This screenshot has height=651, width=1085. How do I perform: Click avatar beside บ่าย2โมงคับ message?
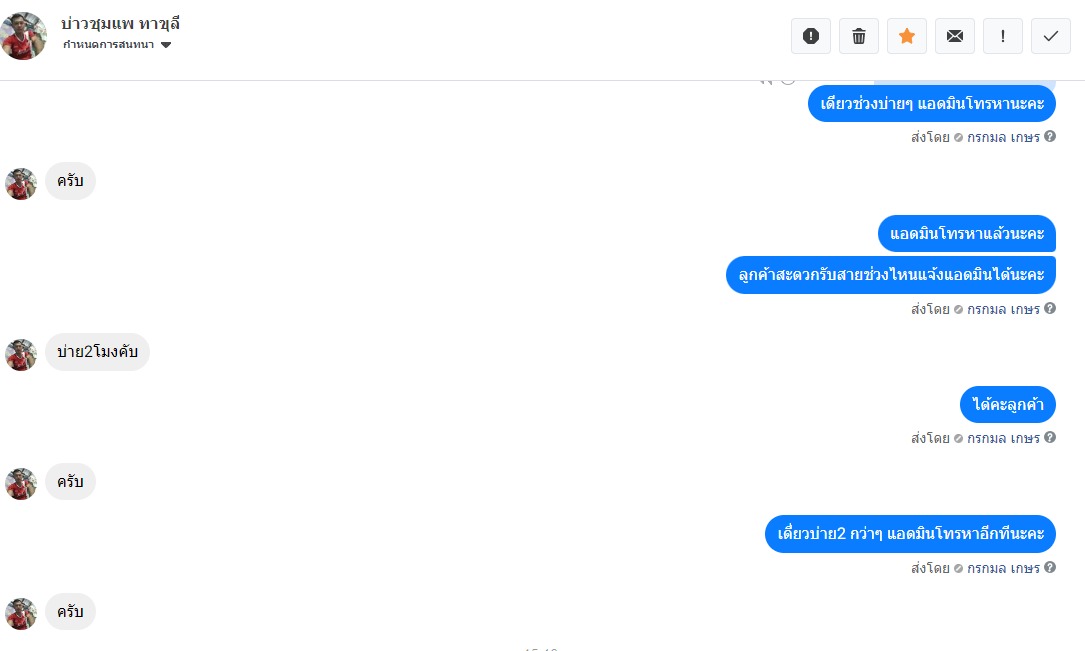coord(21,355)
